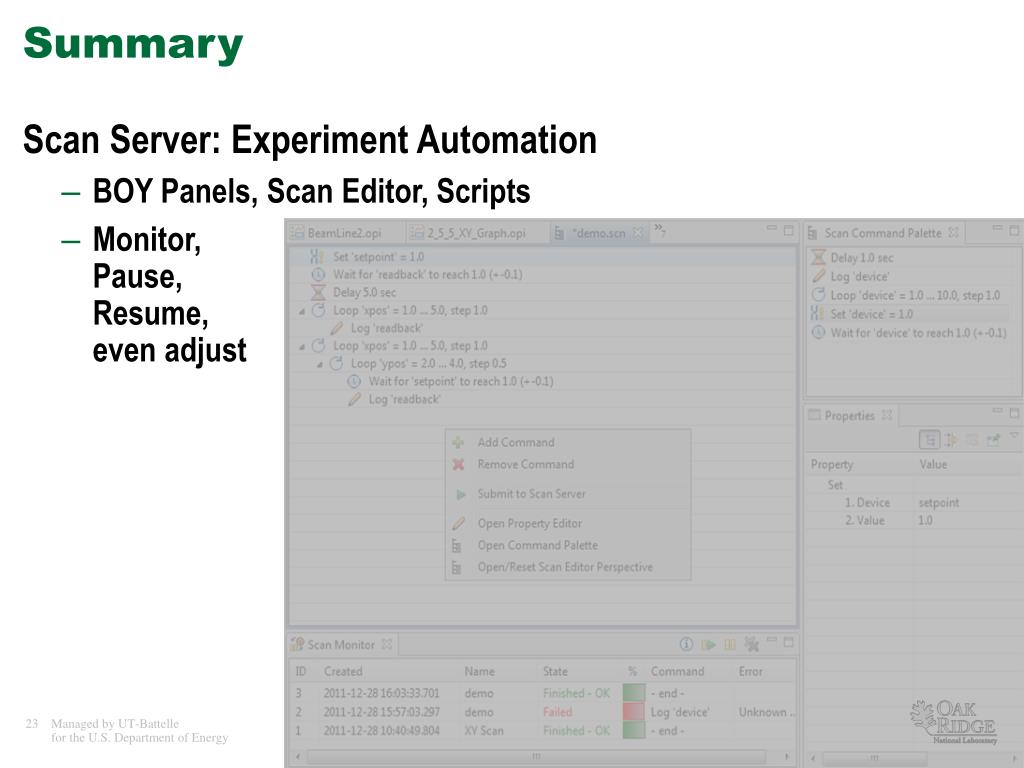Click the loop icon of Loop 'ypos'
This screenshot has width=1024, height=768.
336,363
